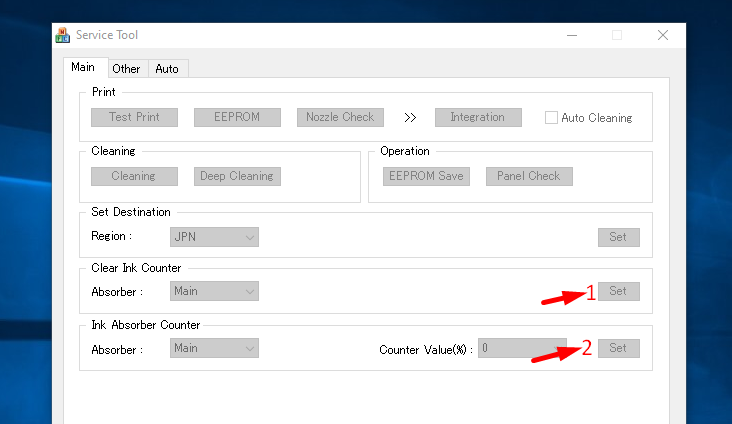This screenshot has width=732, height=424.
Task: Open Absorber dropdown under Ink Absorber Counter
Action: point(214,348)
